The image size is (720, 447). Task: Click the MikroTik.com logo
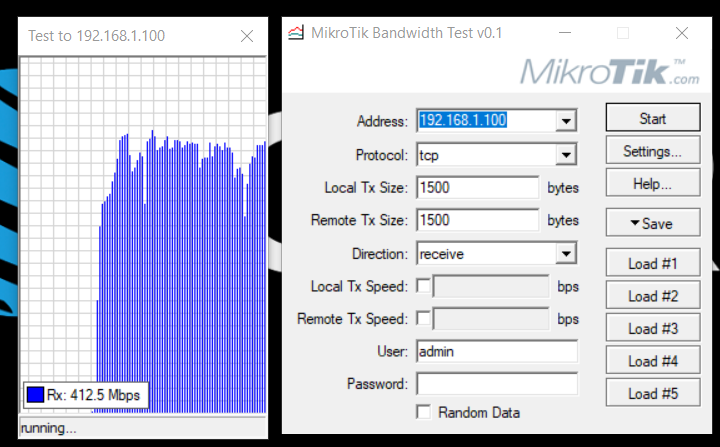click(x=610, y=72)
